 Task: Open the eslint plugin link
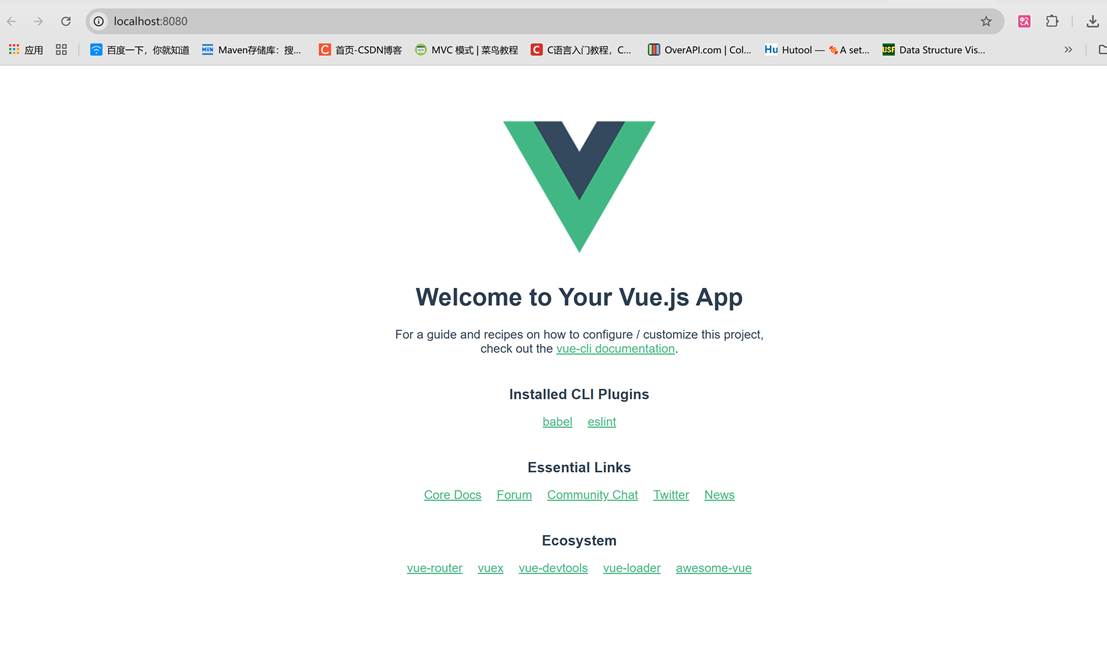tap(602, 421)
